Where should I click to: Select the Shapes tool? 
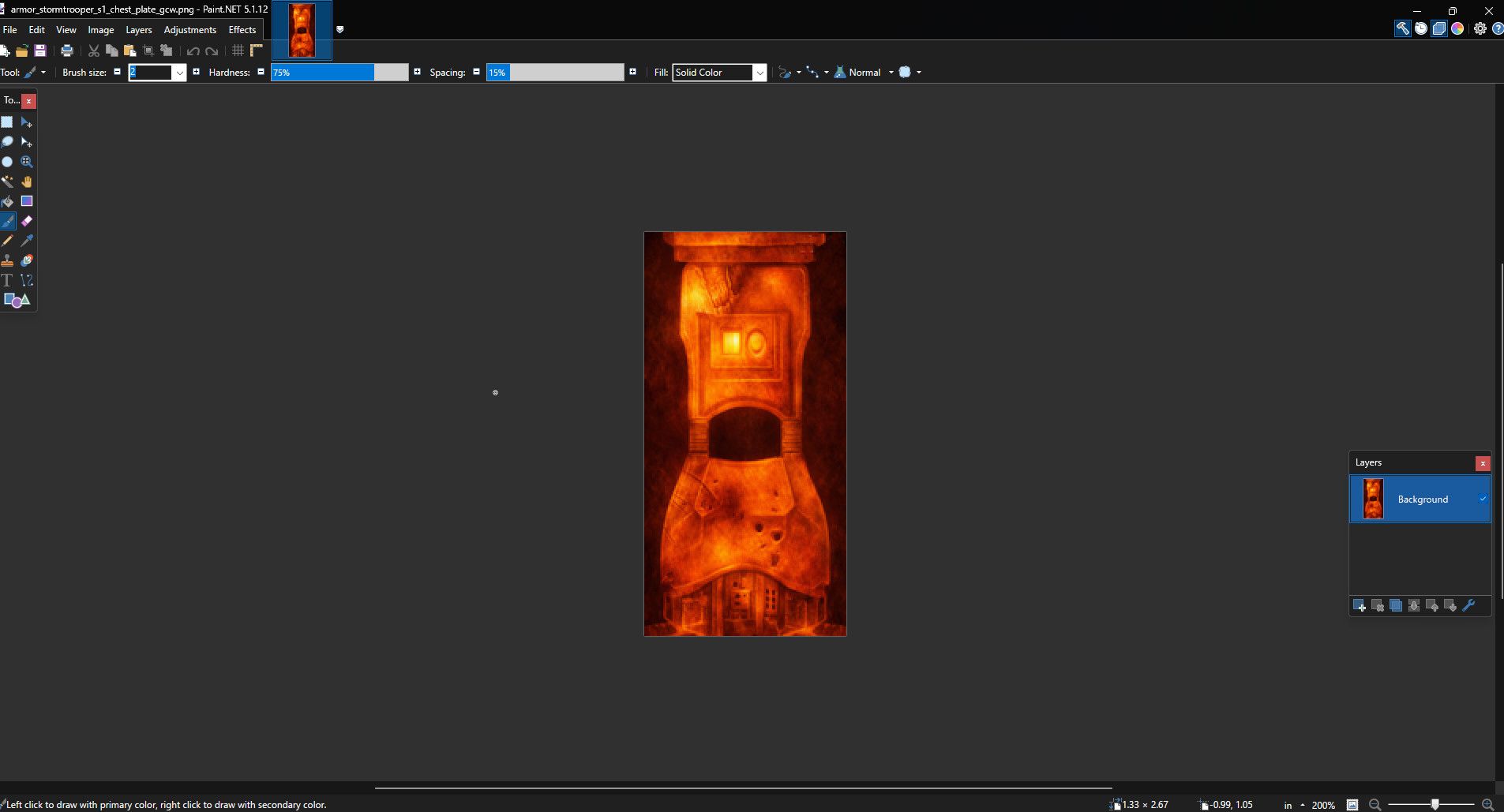pyautogui.click(x=17, y=300)
